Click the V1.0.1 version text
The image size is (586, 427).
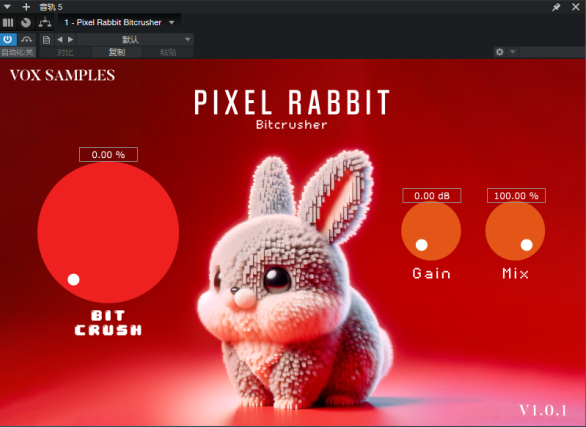point(543,410)
